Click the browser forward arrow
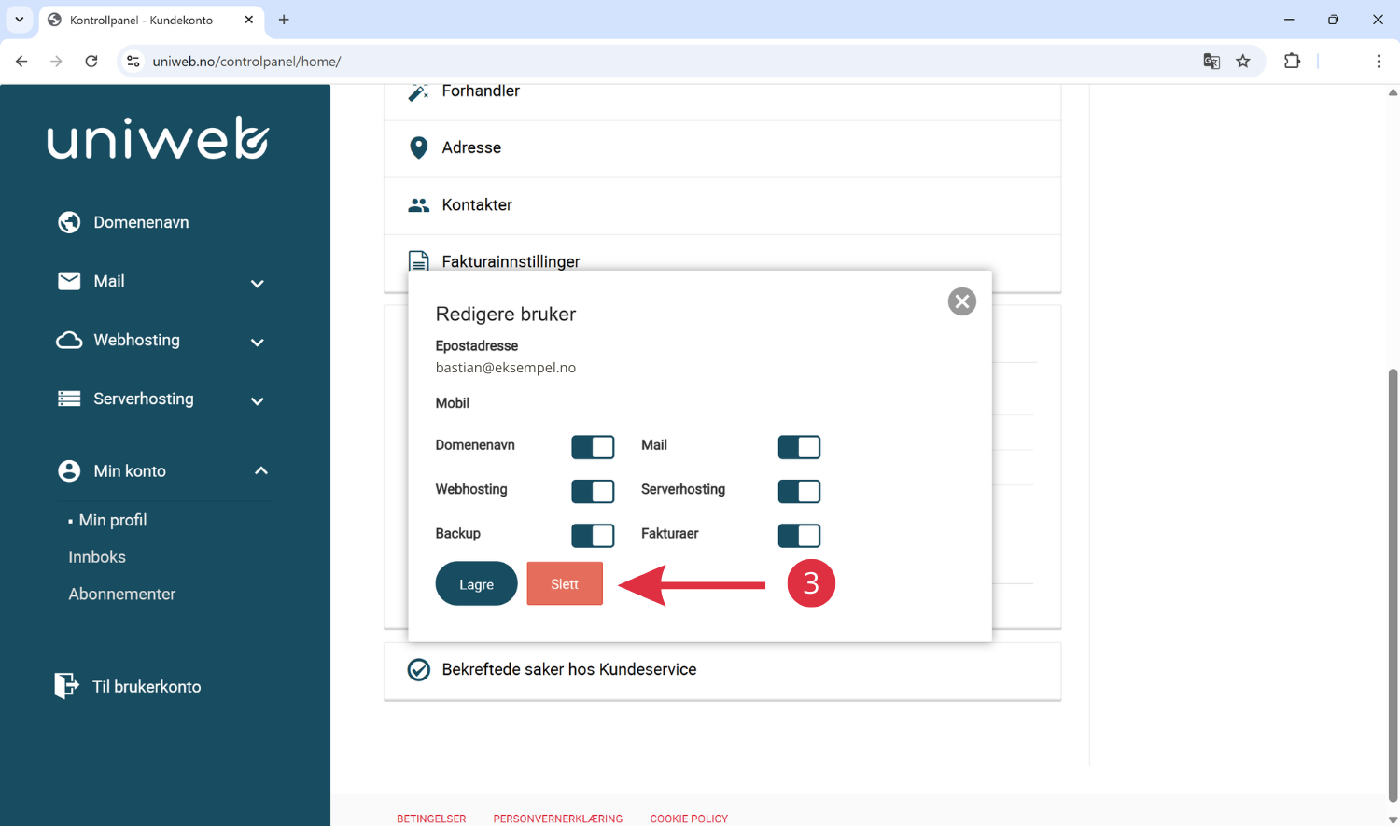The image size is (1400, 840). pyautogui.click(x=56, y=62)
